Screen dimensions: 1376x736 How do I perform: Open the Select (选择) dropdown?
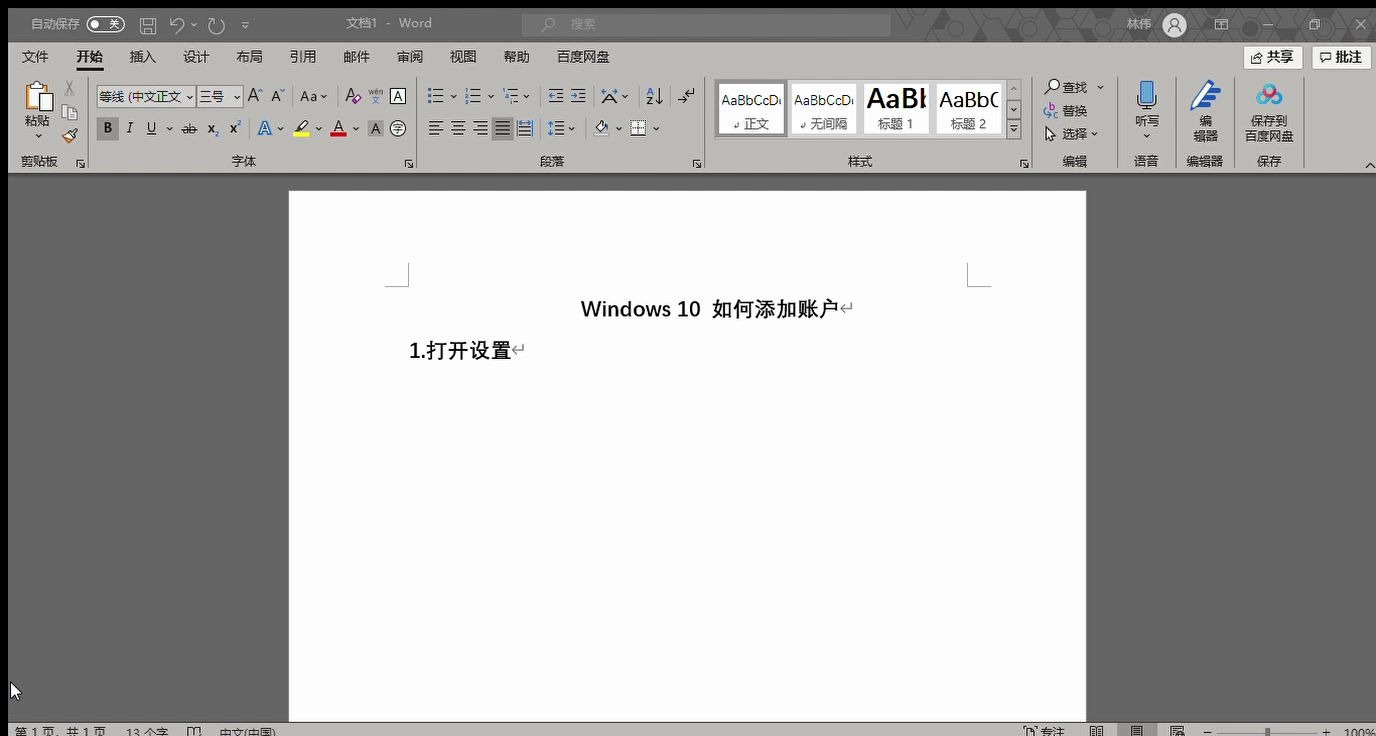(1072, 134)
